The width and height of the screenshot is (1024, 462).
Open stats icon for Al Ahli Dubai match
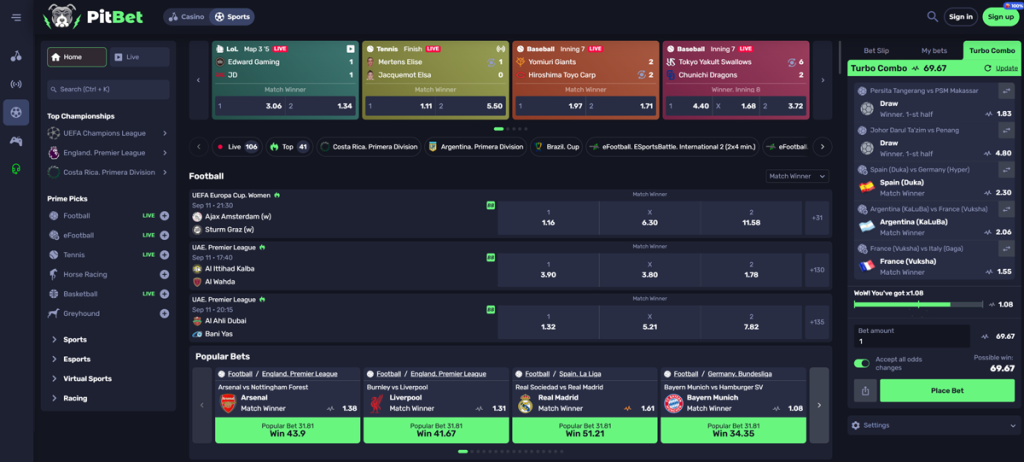(490, 310)
